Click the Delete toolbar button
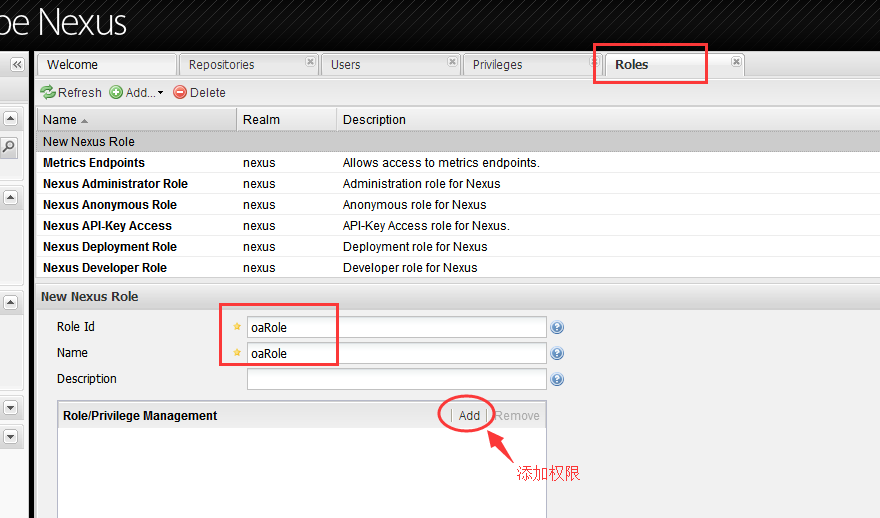 [x=199, y=93]
